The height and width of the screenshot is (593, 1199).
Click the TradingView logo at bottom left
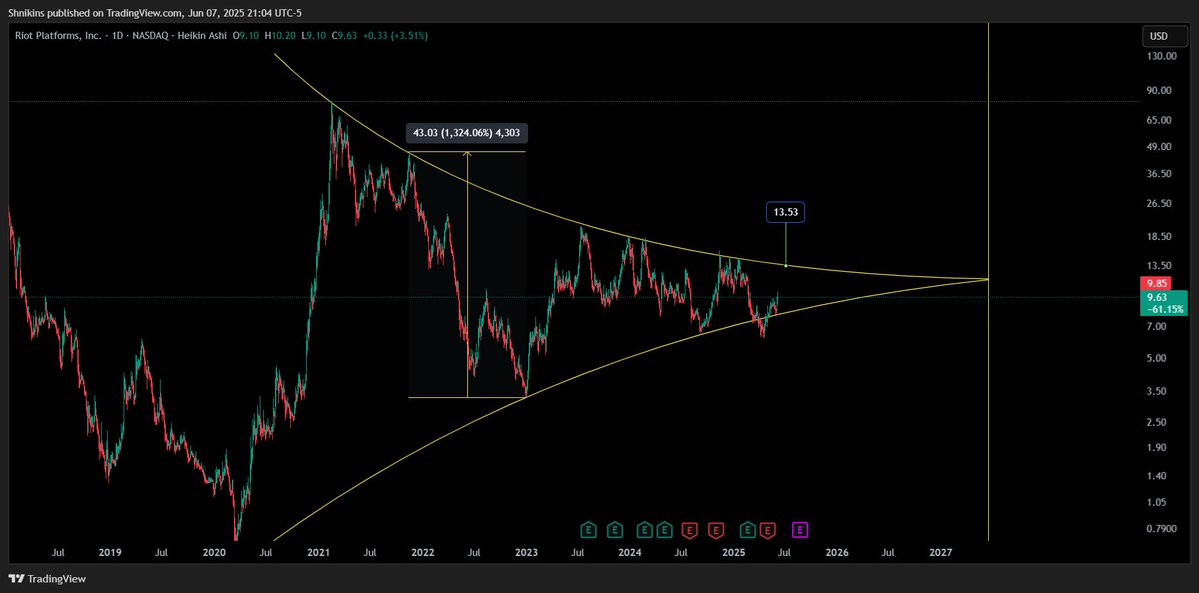pyautogui.click(x=47, y=579)
